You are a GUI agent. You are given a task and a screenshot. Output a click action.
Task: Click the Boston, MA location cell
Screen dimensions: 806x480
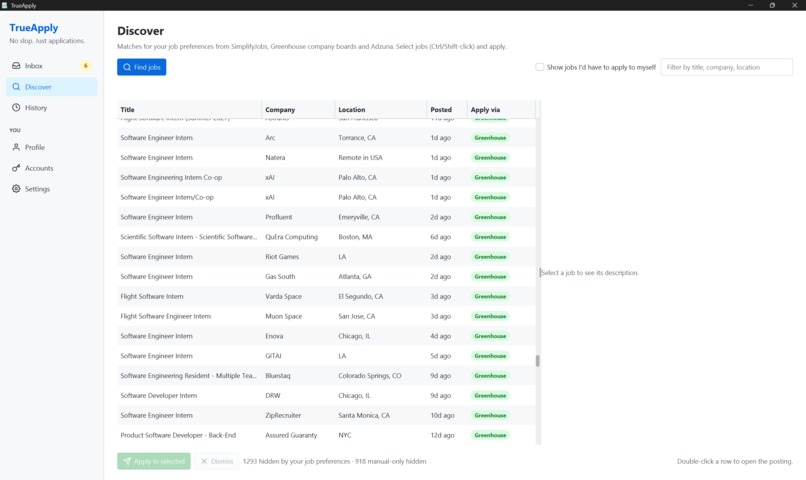(355, 237)
